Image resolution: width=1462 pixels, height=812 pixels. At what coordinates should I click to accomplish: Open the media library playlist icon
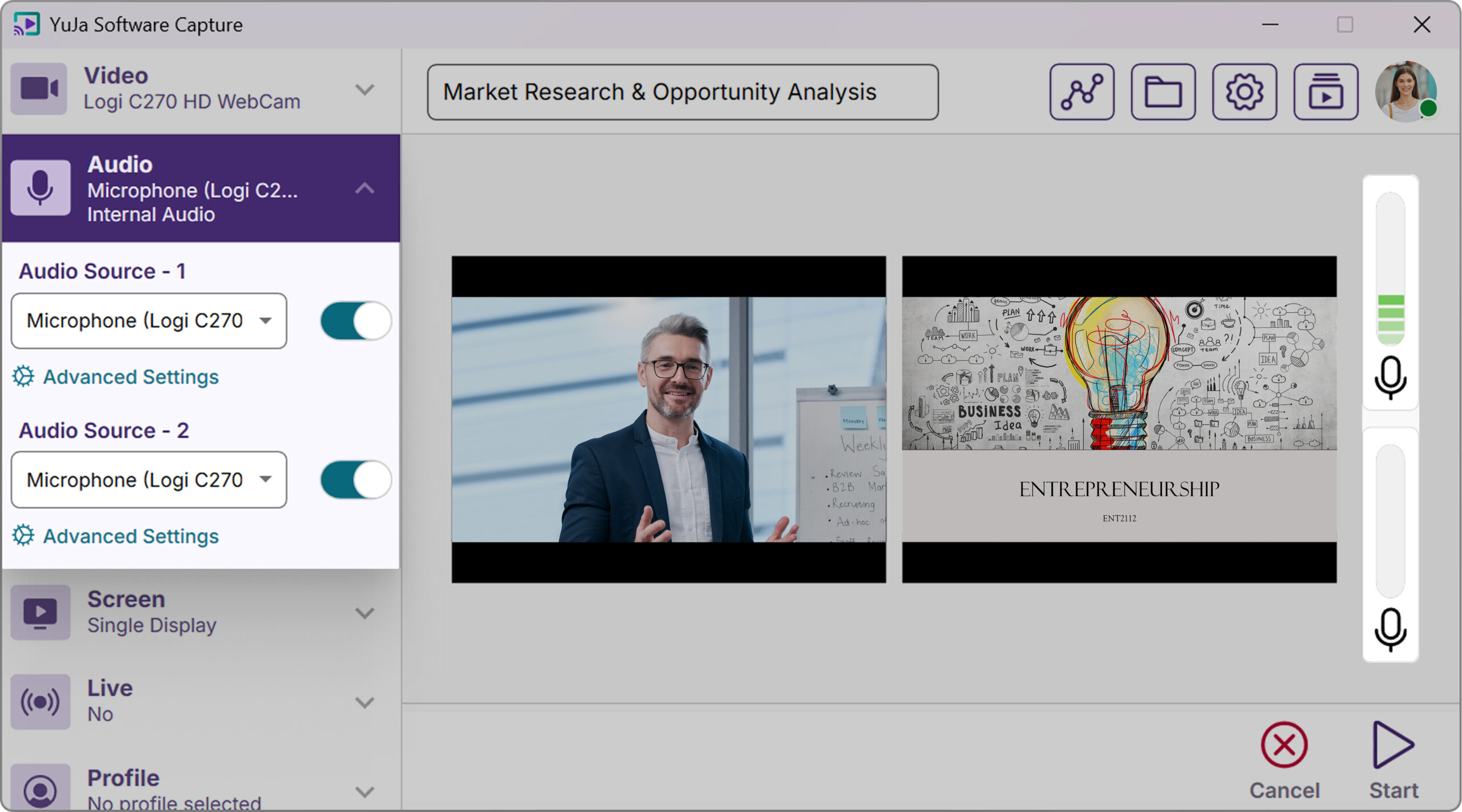click(1326, 91)
